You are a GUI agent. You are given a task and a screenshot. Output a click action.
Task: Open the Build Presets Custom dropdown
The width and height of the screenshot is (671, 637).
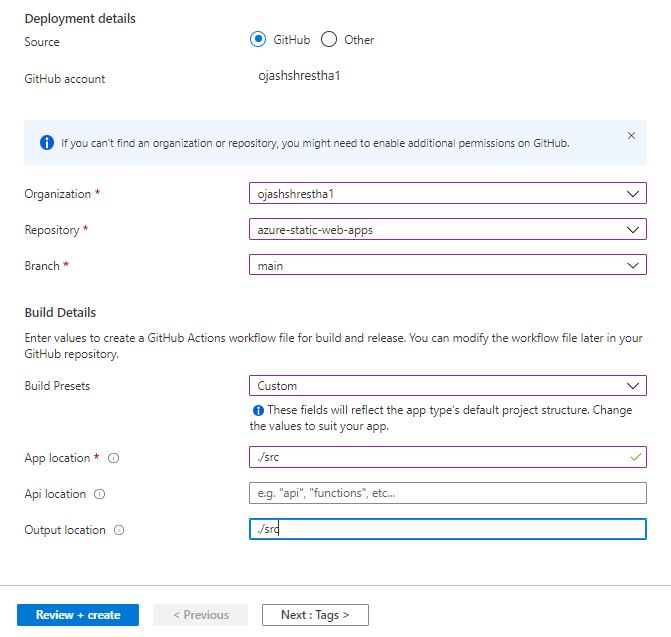point(448,386)
